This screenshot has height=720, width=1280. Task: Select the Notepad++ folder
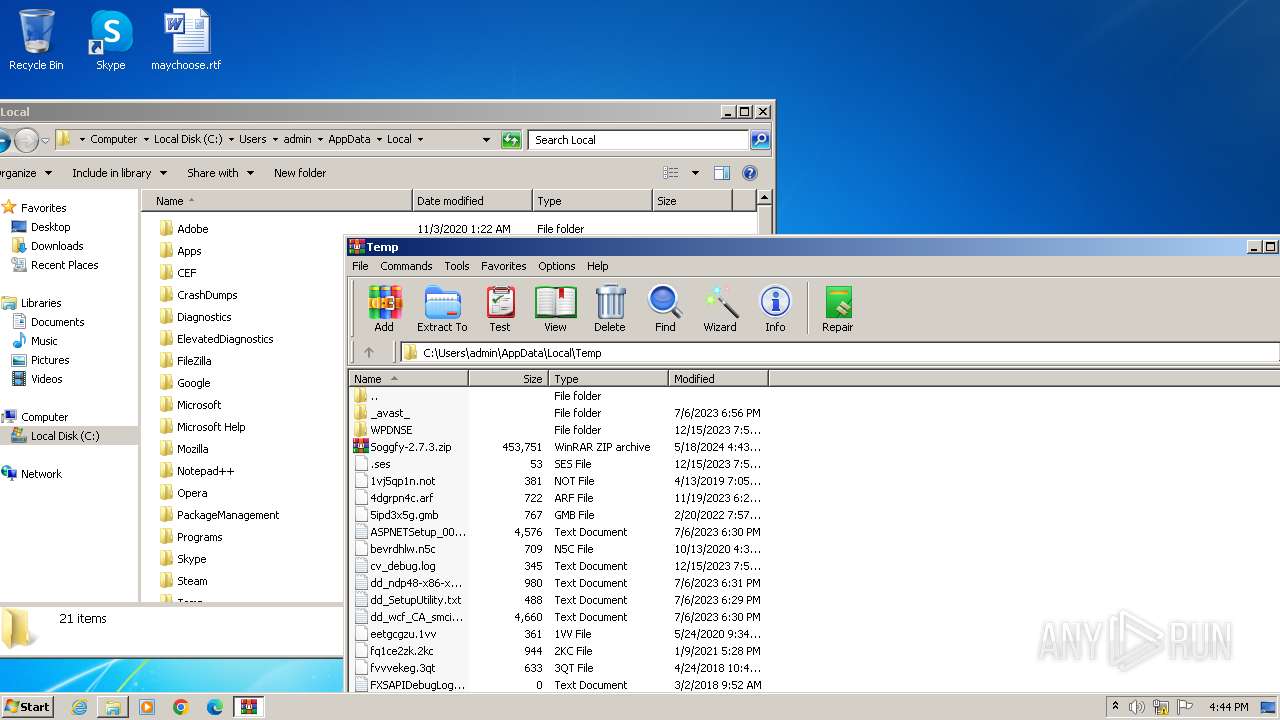(x=205, y=471)
